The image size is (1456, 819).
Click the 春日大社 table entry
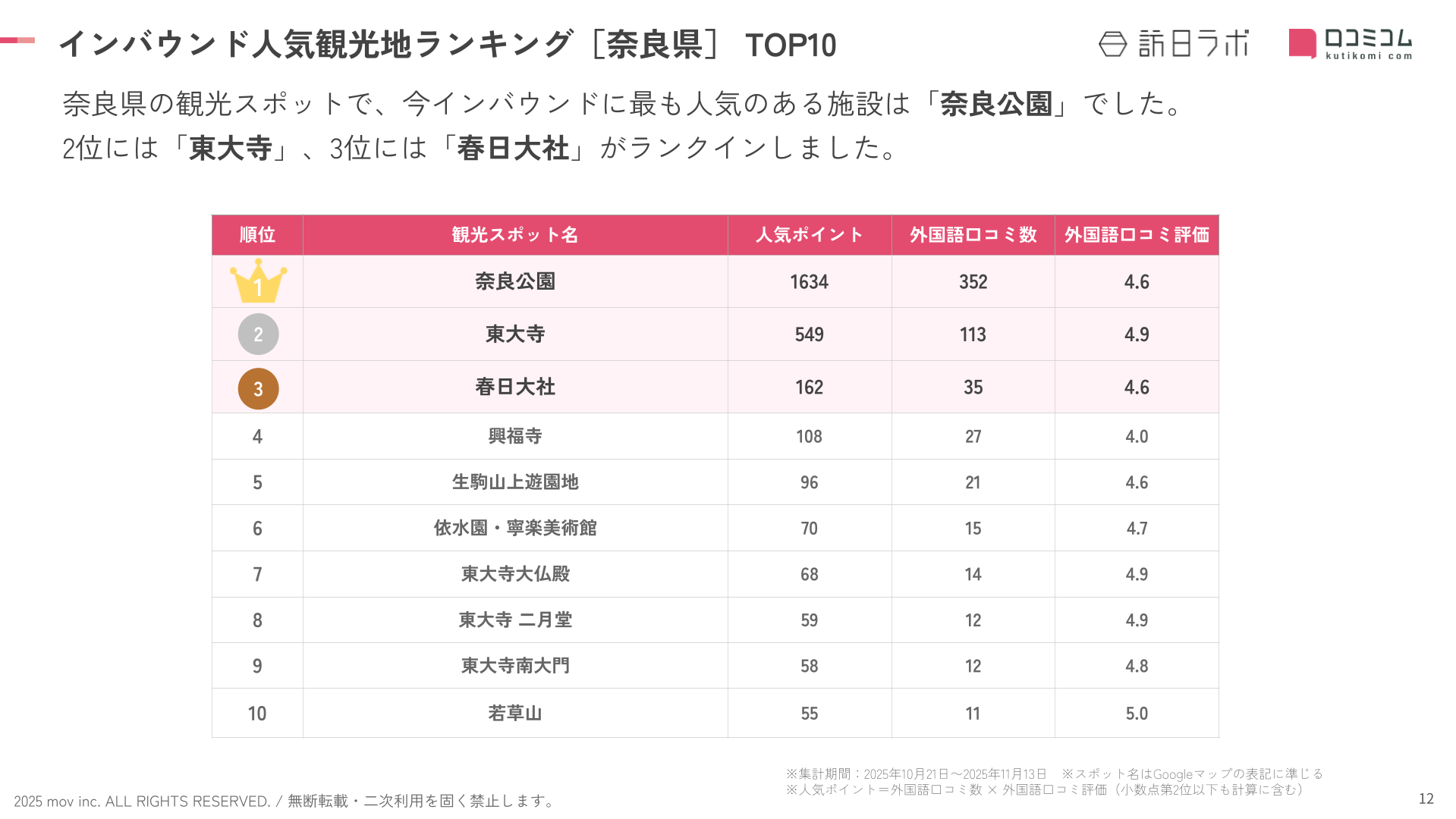point(515,388)
